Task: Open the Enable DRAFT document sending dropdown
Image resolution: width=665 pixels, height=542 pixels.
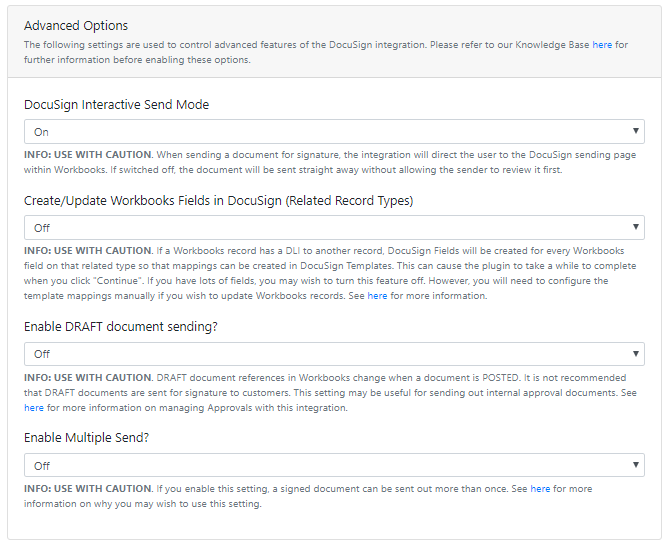Action: click(334, 354)
